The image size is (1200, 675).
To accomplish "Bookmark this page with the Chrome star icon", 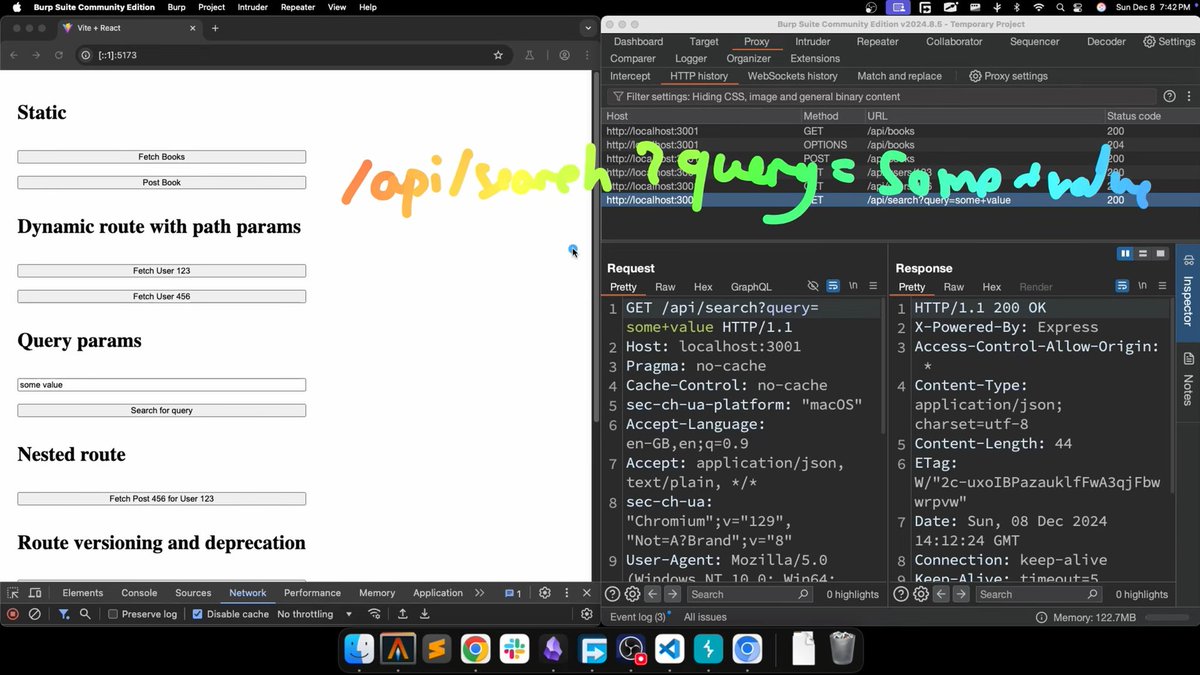I will (498, 55).
